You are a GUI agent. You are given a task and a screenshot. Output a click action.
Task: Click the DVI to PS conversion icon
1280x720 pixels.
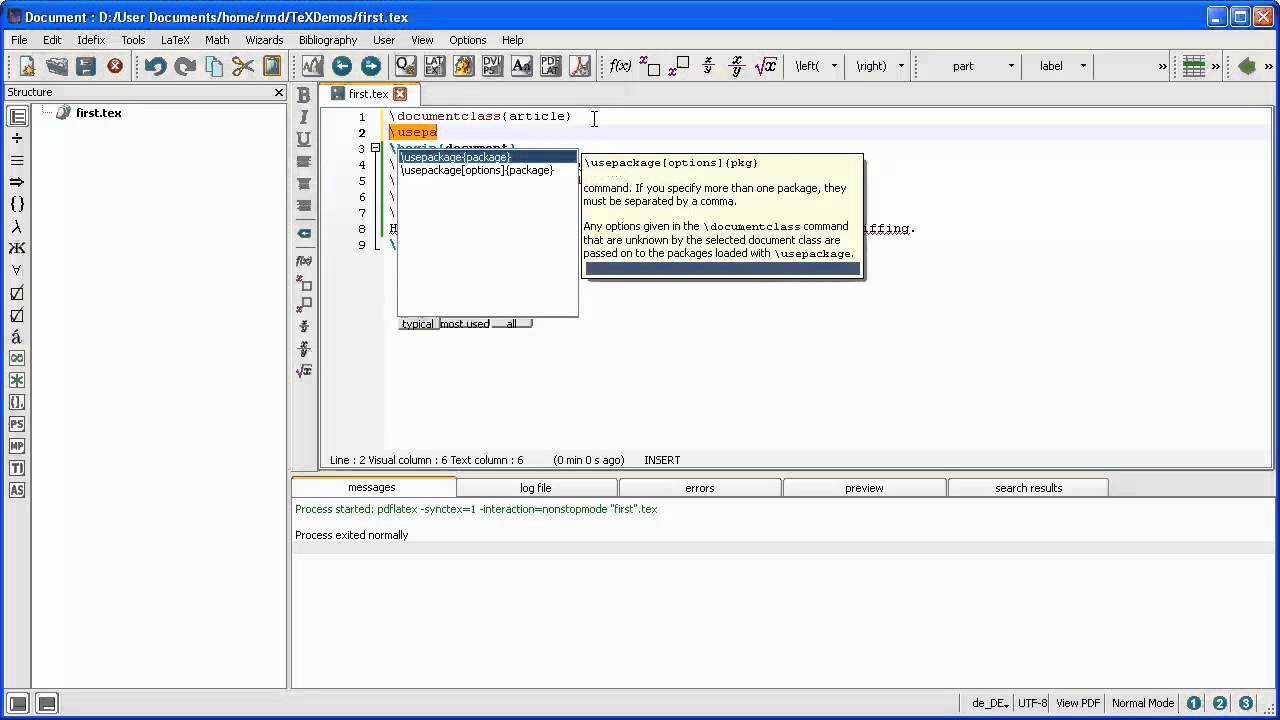[x=492, y=66]
